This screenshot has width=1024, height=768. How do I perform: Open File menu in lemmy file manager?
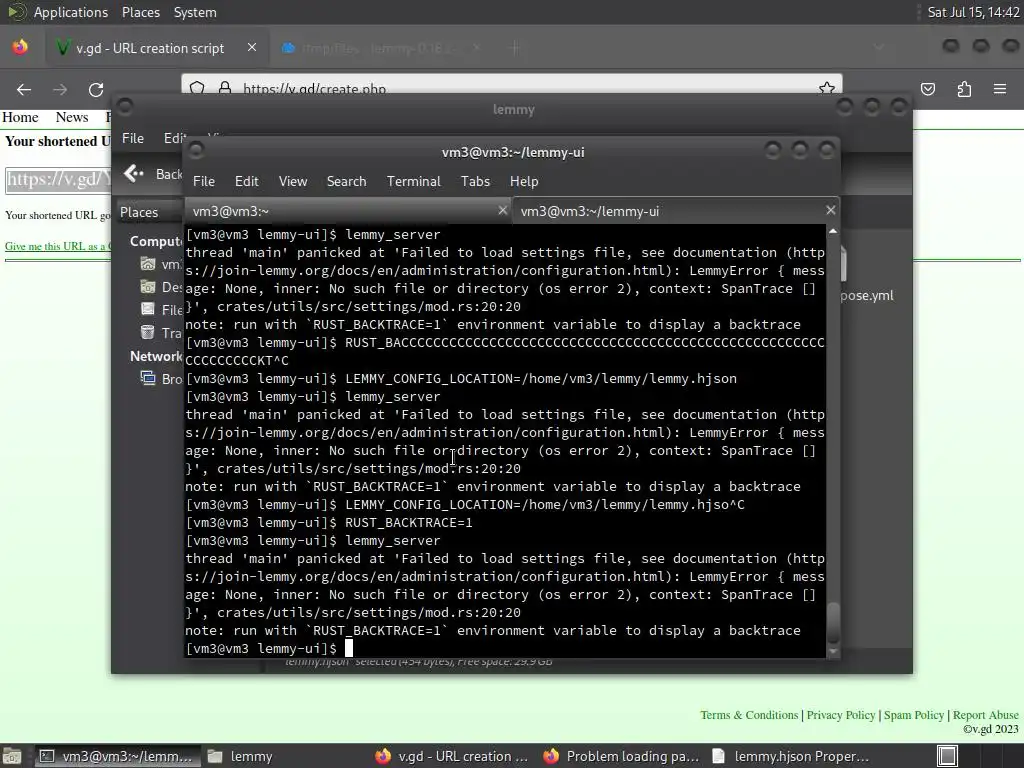(133, 138)
